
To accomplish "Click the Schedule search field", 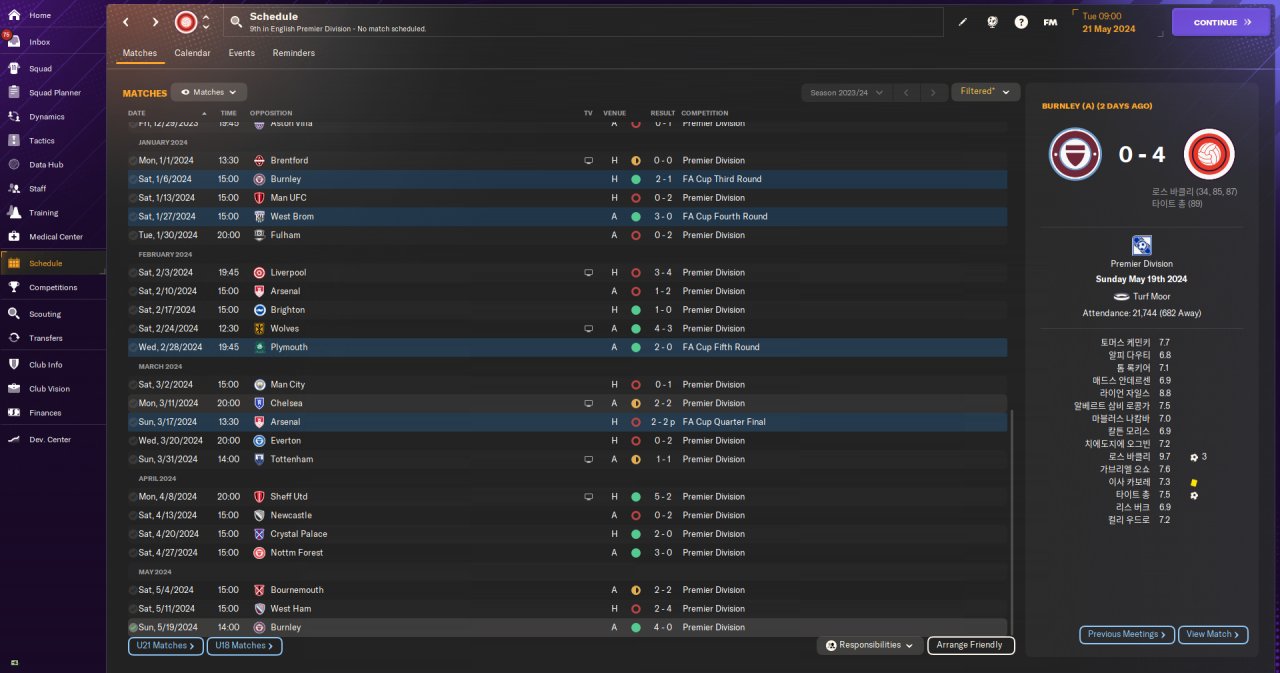I will pos(583,22).
